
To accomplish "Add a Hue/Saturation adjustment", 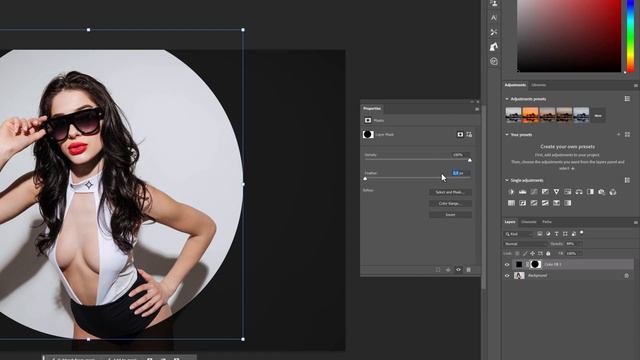I will tap(568, 192).
